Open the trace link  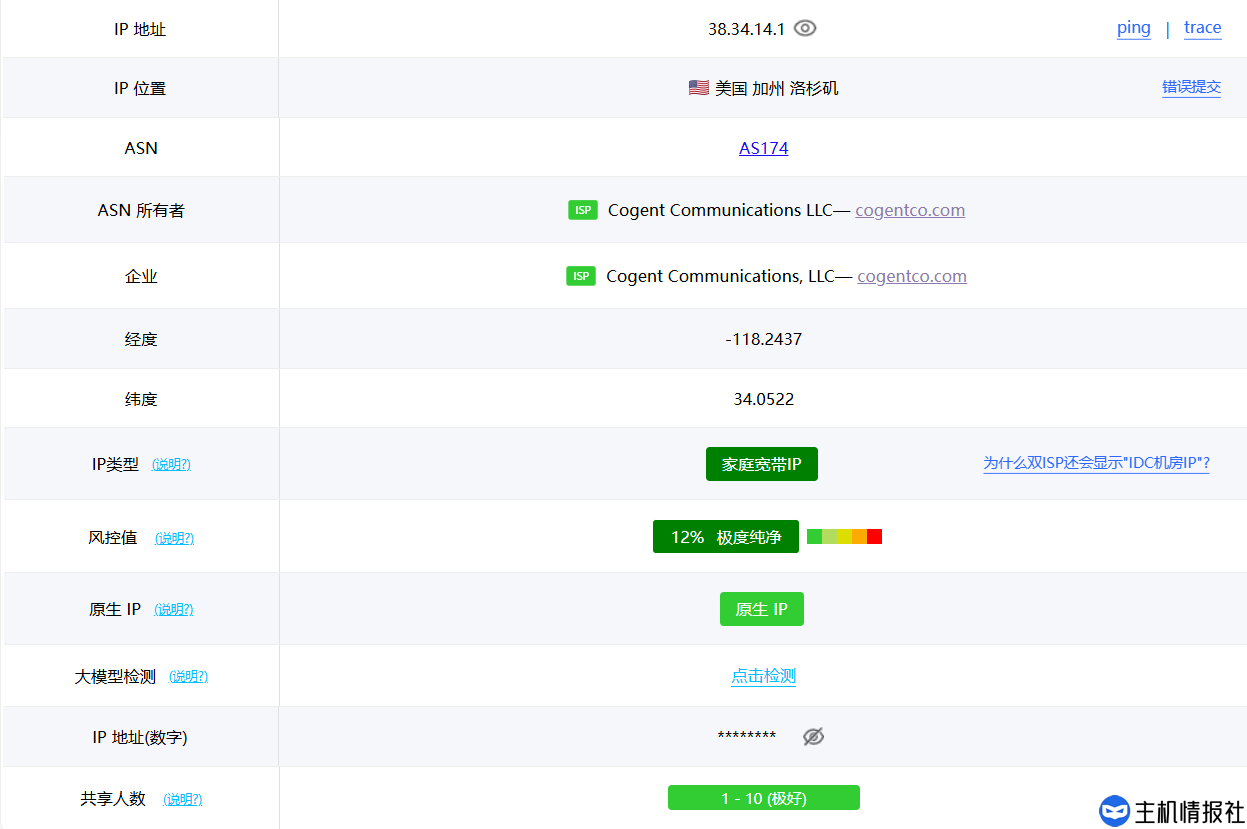click(x=1202, y=28)
